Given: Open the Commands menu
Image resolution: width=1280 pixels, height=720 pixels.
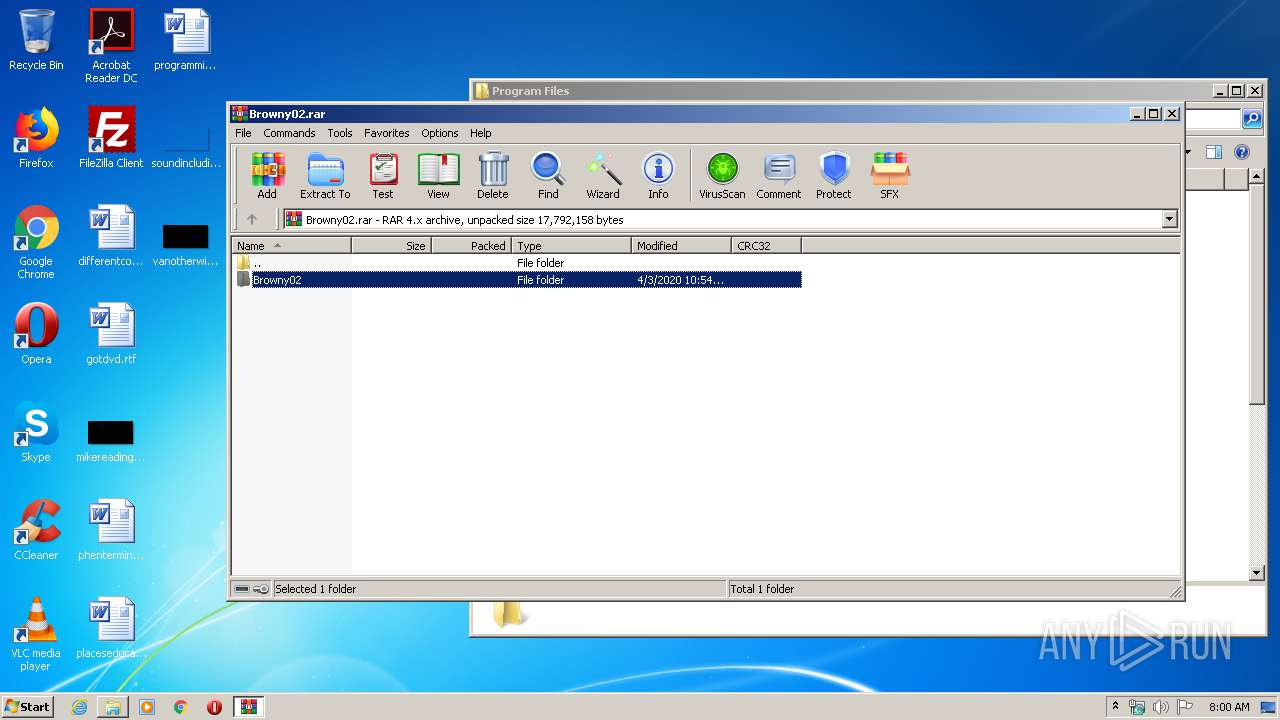Looking at the screenshot, I should click(x=289, y=133).
